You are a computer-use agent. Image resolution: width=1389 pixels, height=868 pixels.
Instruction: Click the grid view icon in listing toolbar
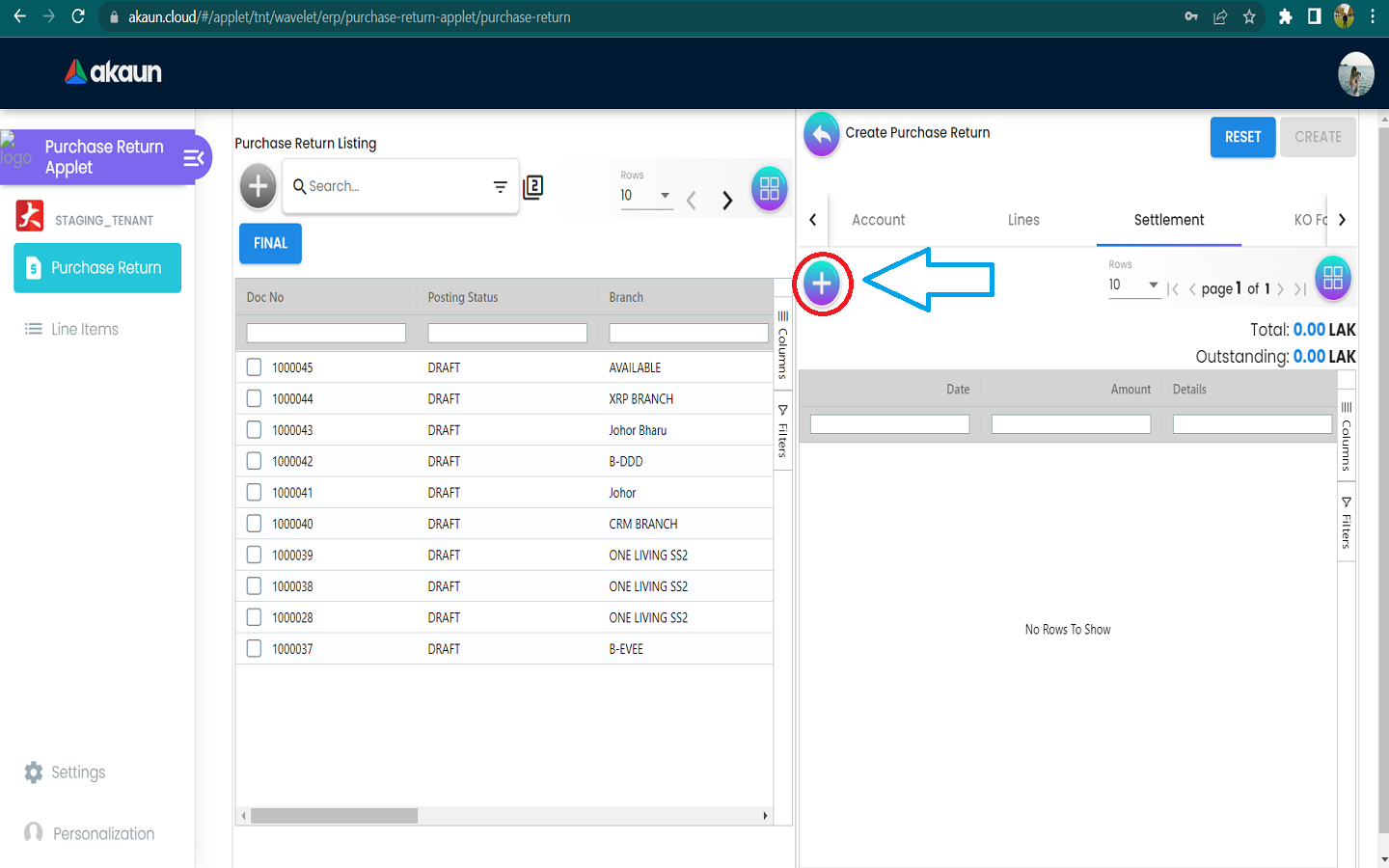pyautogui.click(x=769, y=189)
